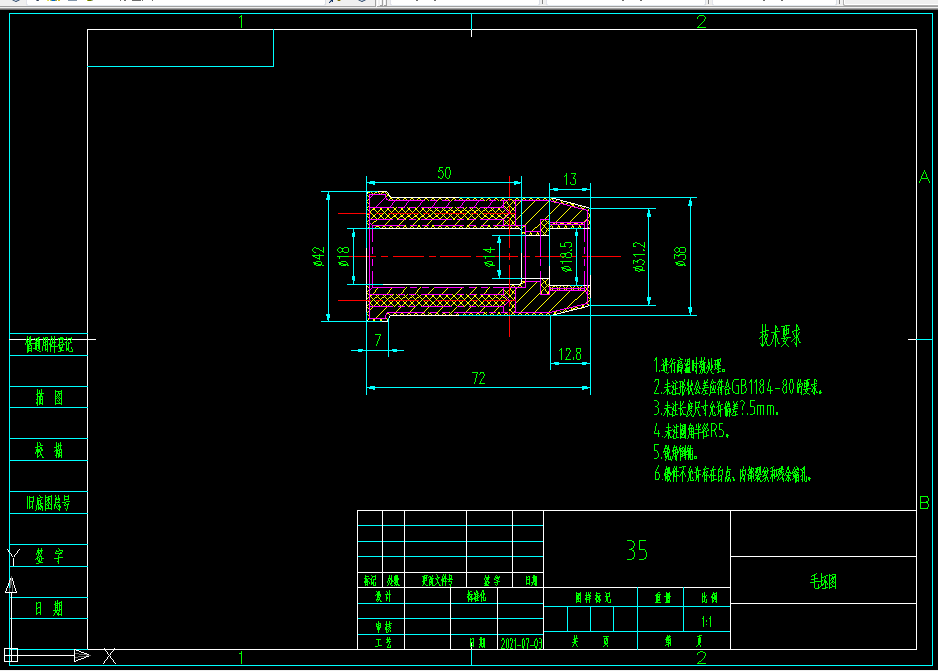Viewport: 938px width, 671px height.
Task: Click the 技术要求 heading text
Action: 780,336
